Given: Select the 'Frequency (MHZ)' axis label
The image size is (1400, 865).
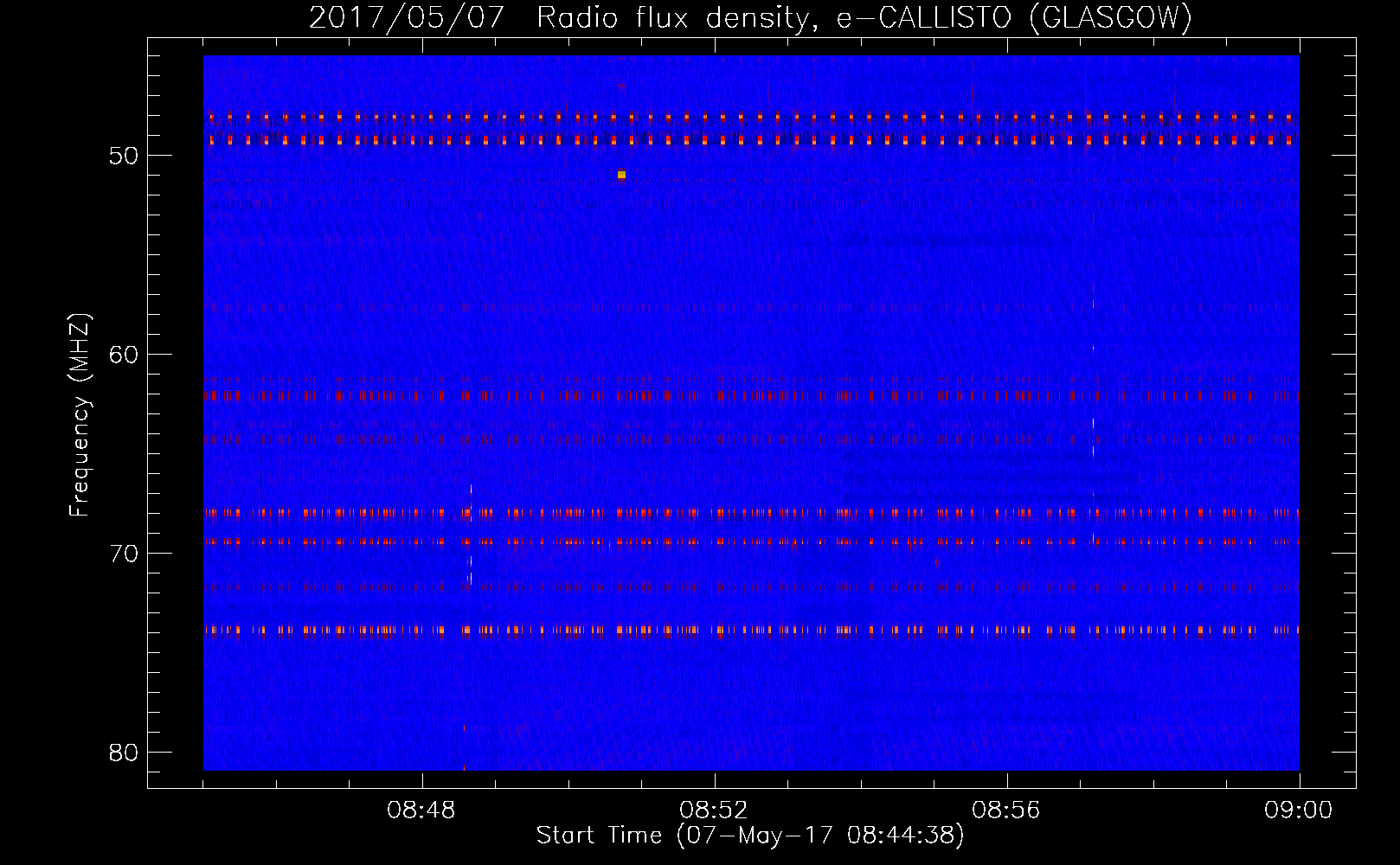Looking at the screenshot, I should (79, 415).
